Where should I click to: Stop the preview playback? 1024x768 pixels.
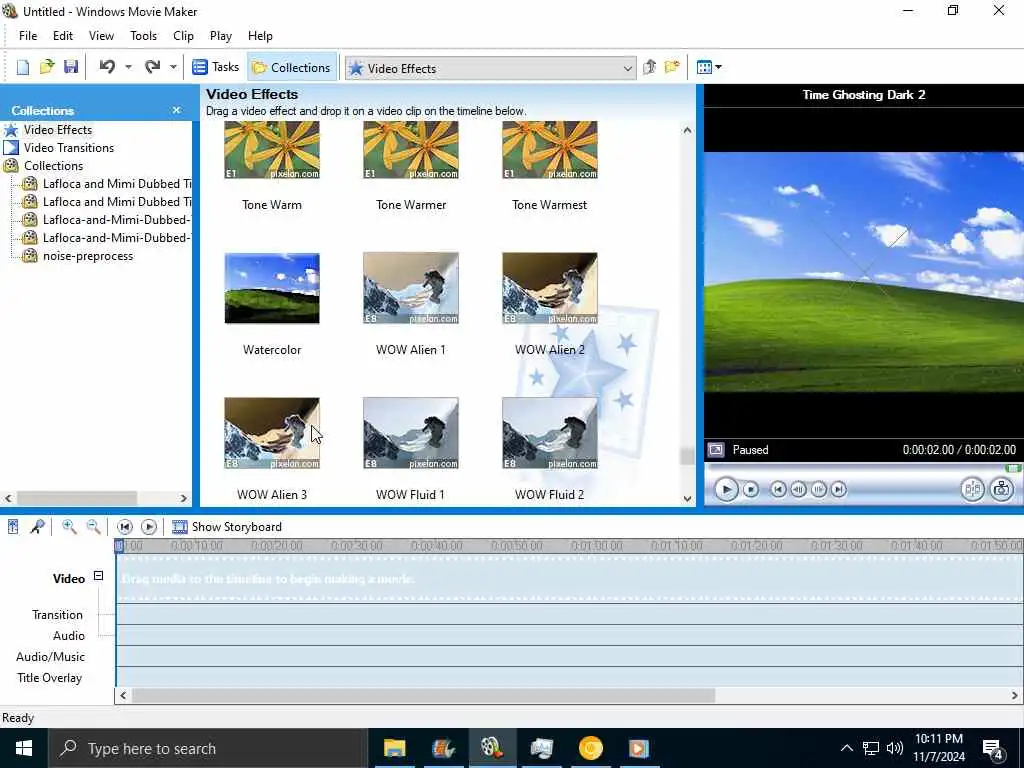[751, 489]
